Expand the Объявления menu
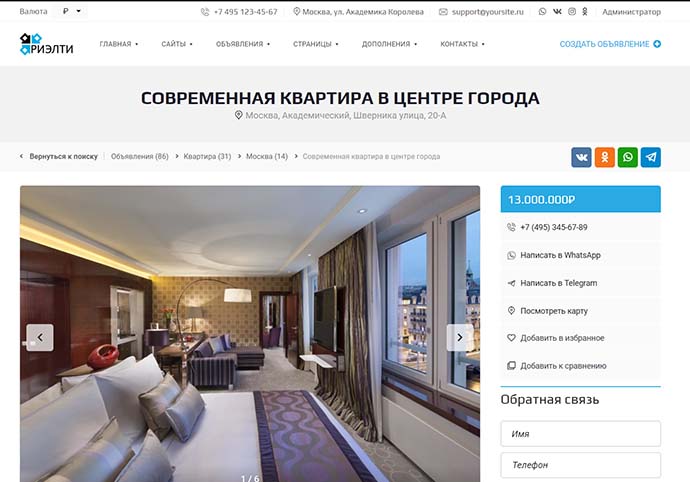 click(243, 44)
